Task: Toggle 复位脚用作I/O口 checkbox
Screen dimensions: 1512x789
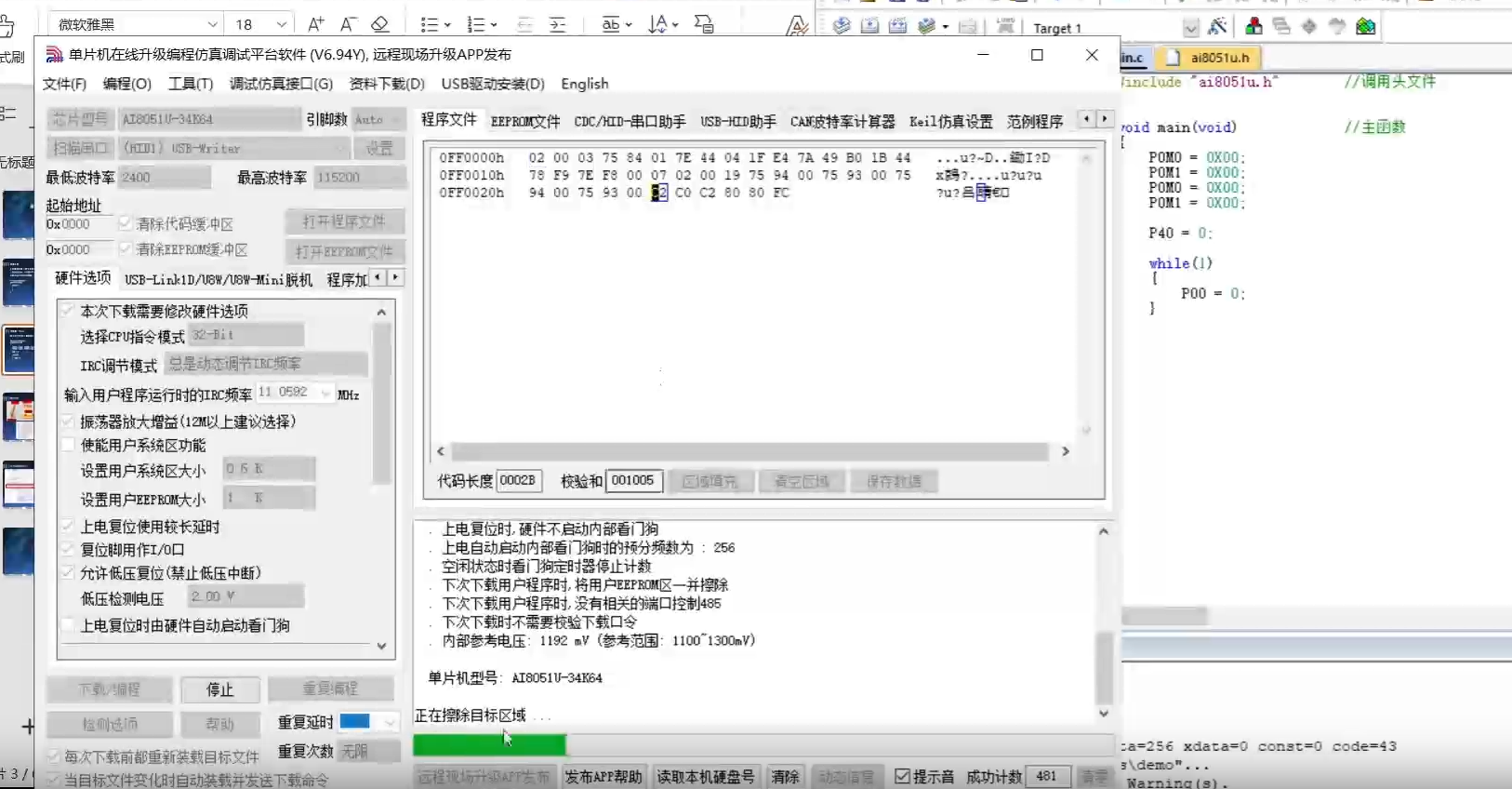Action: point(68,550)
